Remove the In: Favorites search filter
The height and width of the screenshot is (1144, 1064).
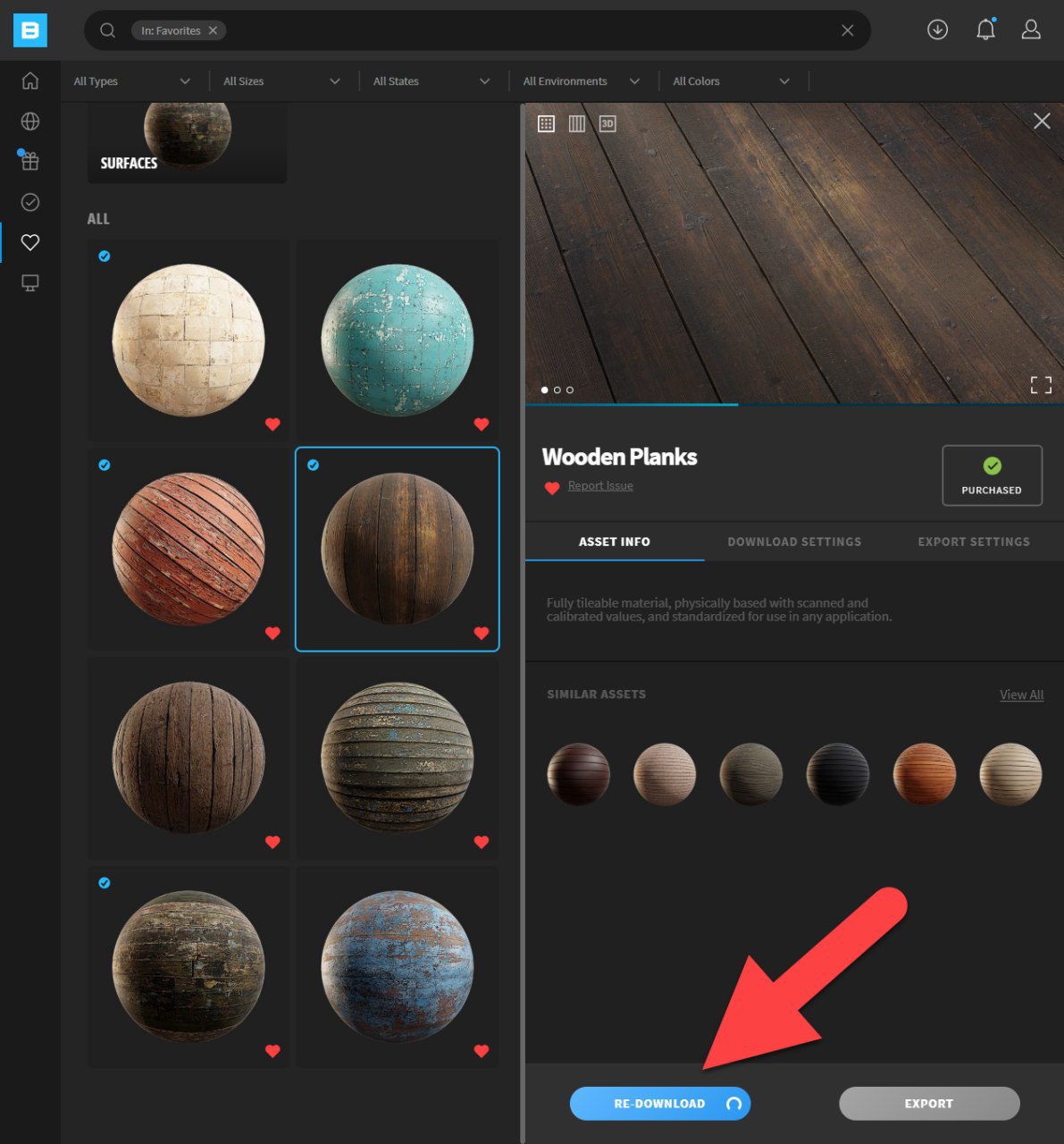pyautogui.click(x=213, y=30)
